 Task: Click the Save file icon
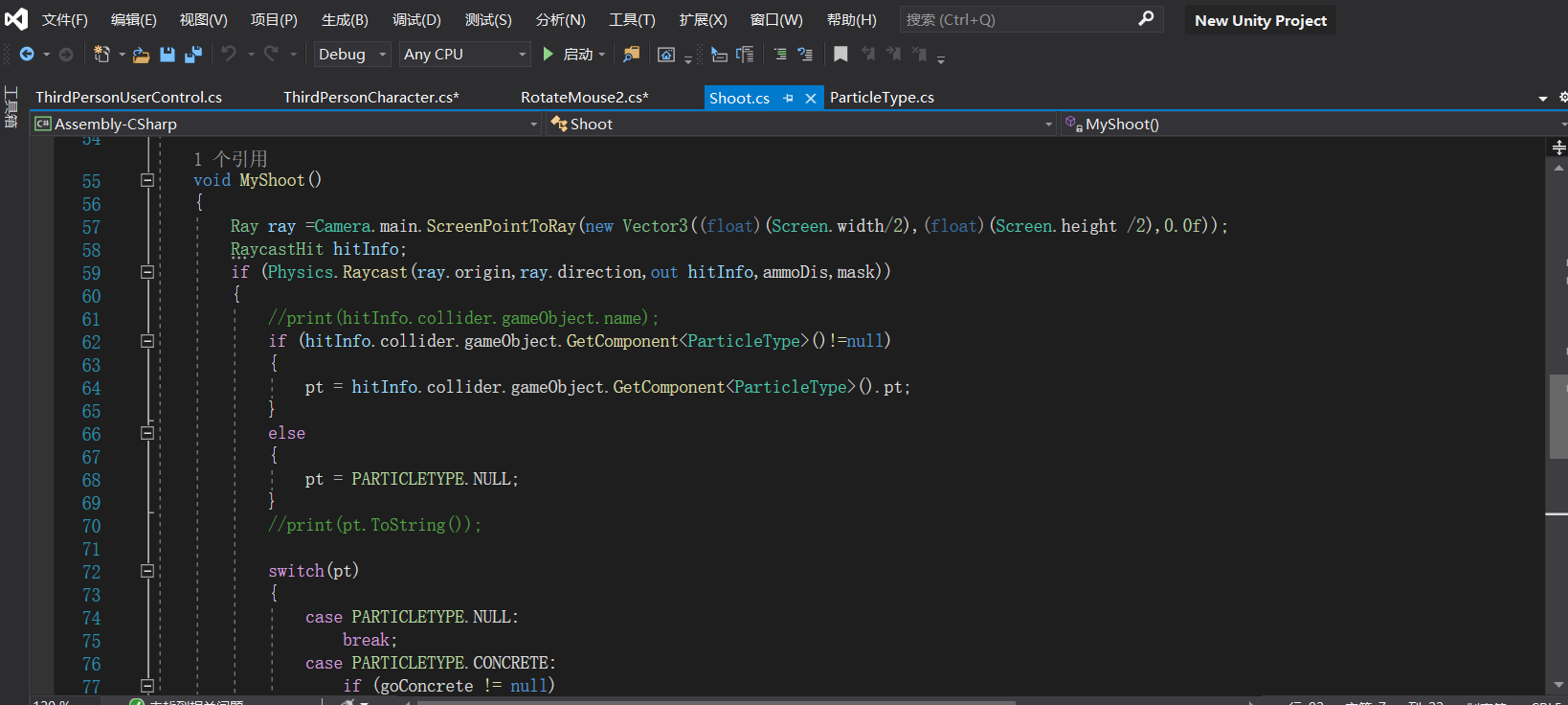168,55
